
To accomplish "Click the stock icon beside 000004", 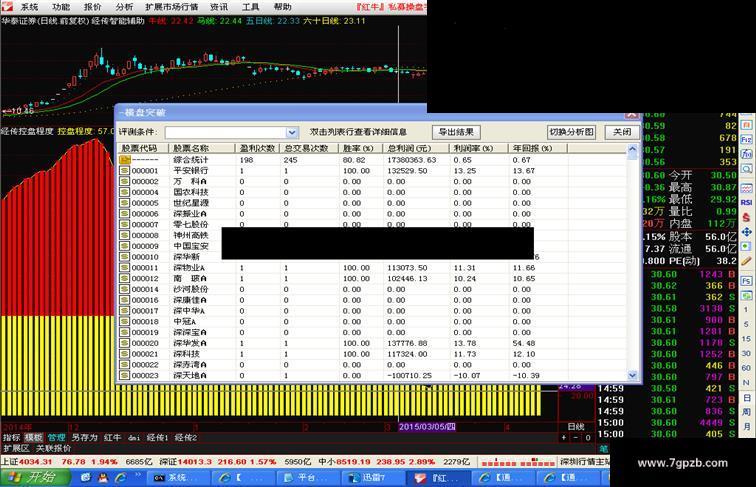I will [x=125, y=192].
